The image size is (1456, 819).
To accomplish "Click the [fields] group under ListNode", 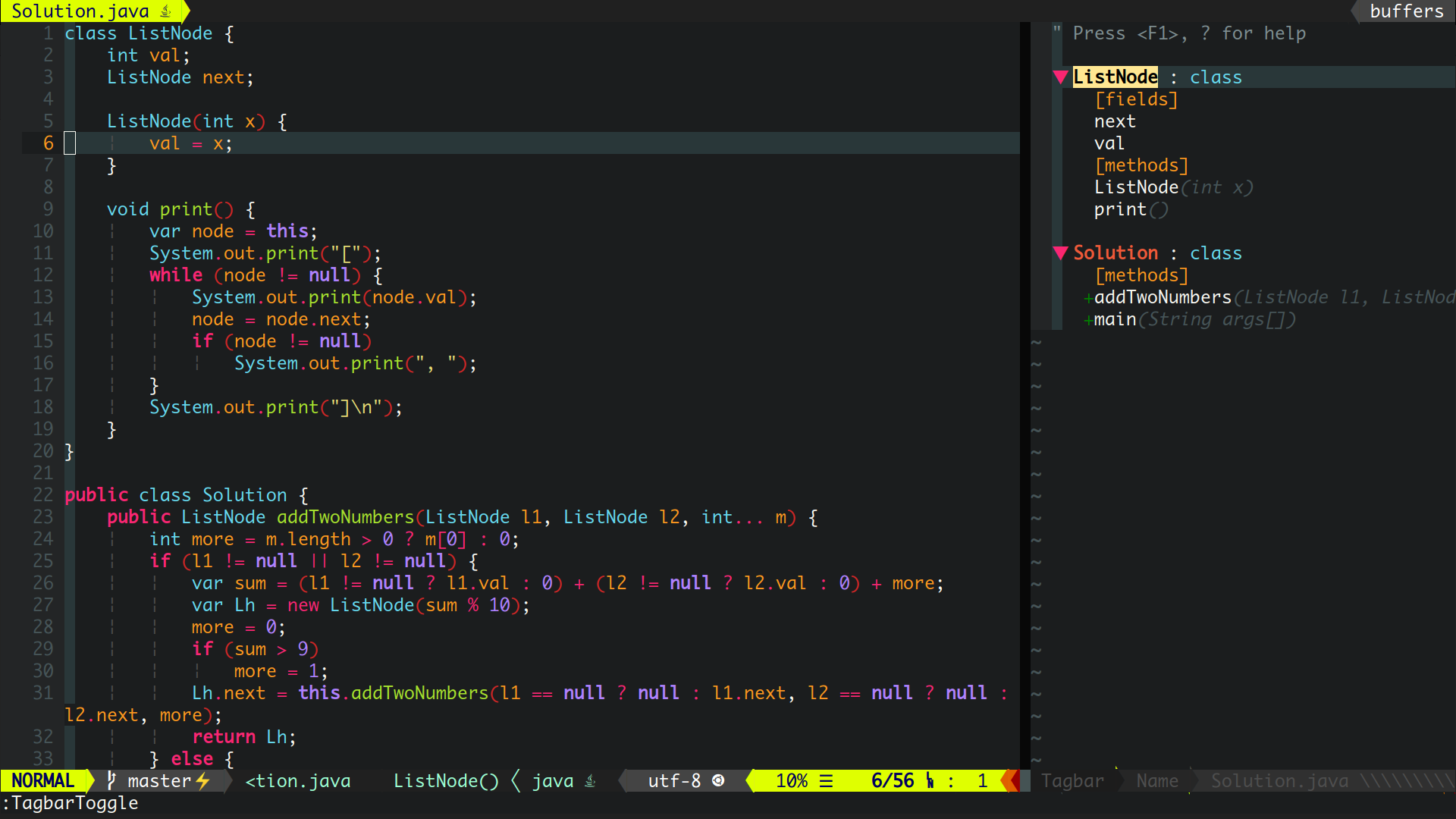I will [x=1135, y=99].
